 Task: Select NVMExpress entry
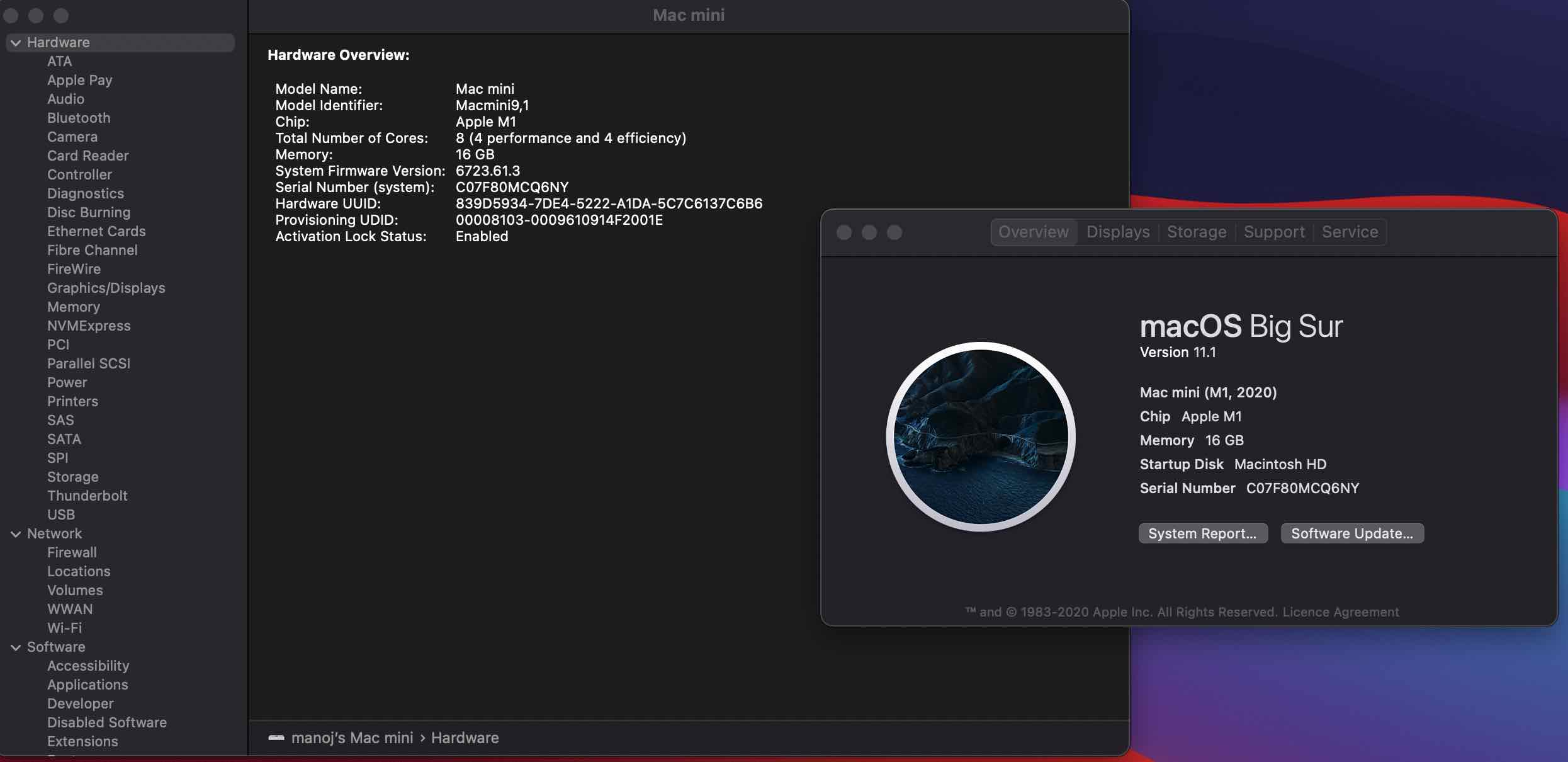tap(89, 326)
